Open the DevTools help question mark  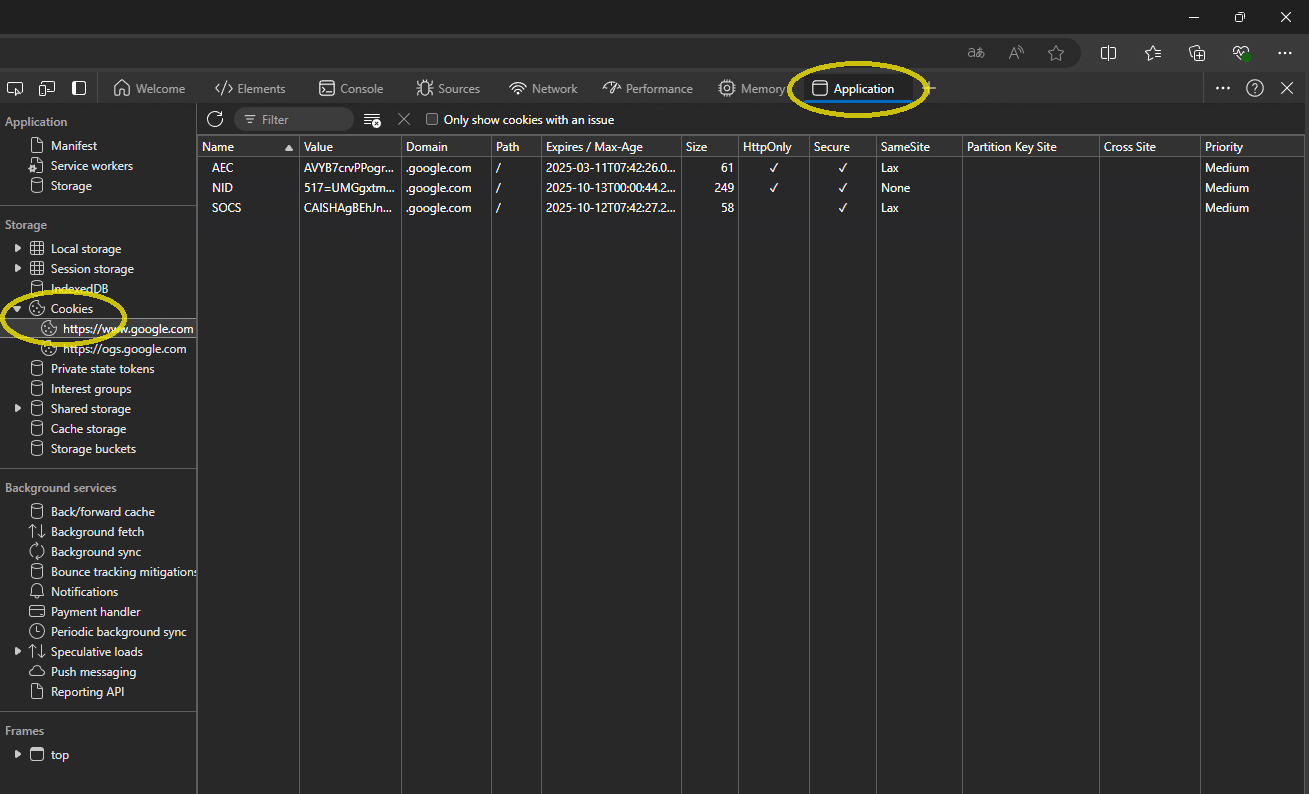(1255, 88)
